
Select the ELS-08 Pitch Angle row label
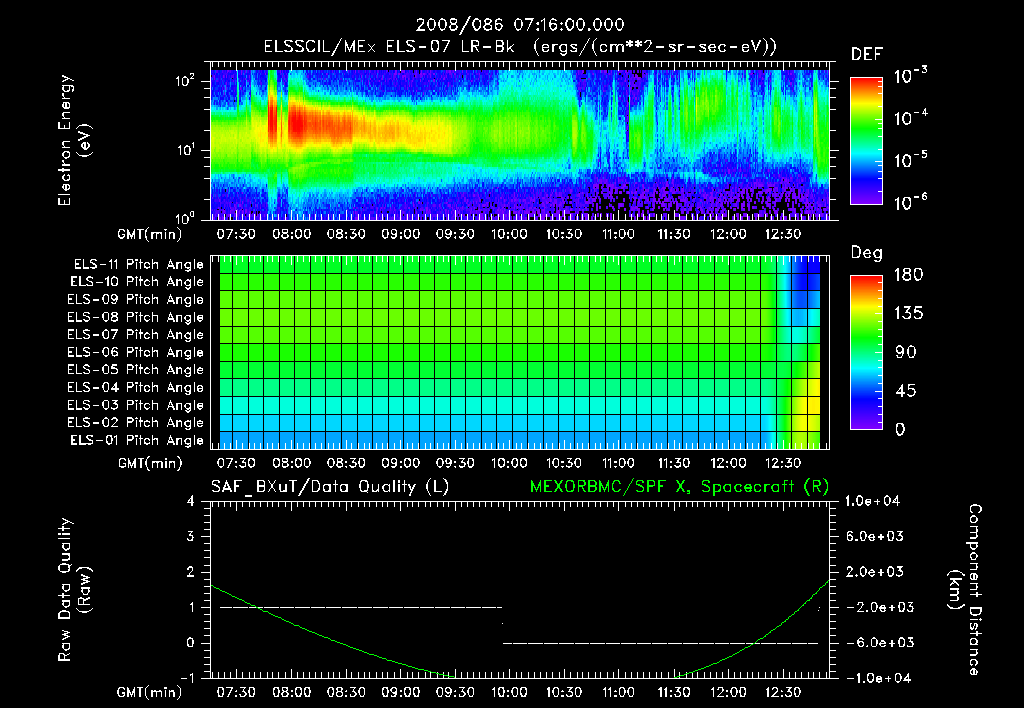coord(135,317)
